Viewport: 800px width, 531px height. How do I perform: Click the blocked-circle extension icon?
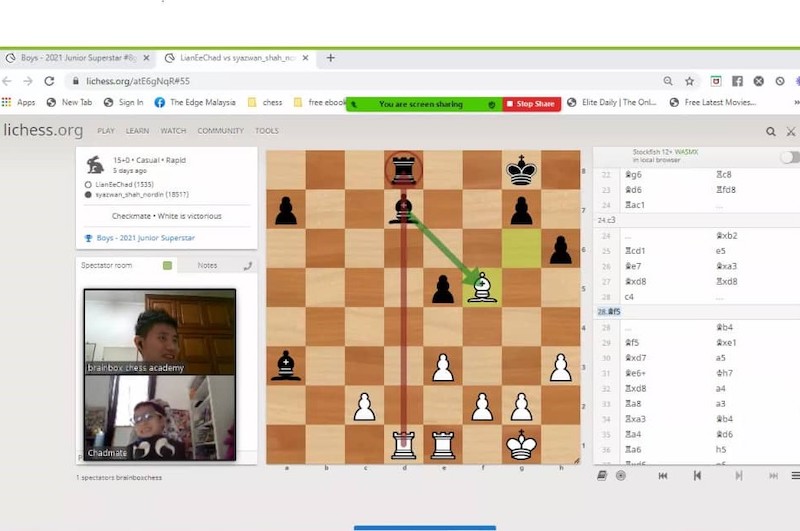780,81
